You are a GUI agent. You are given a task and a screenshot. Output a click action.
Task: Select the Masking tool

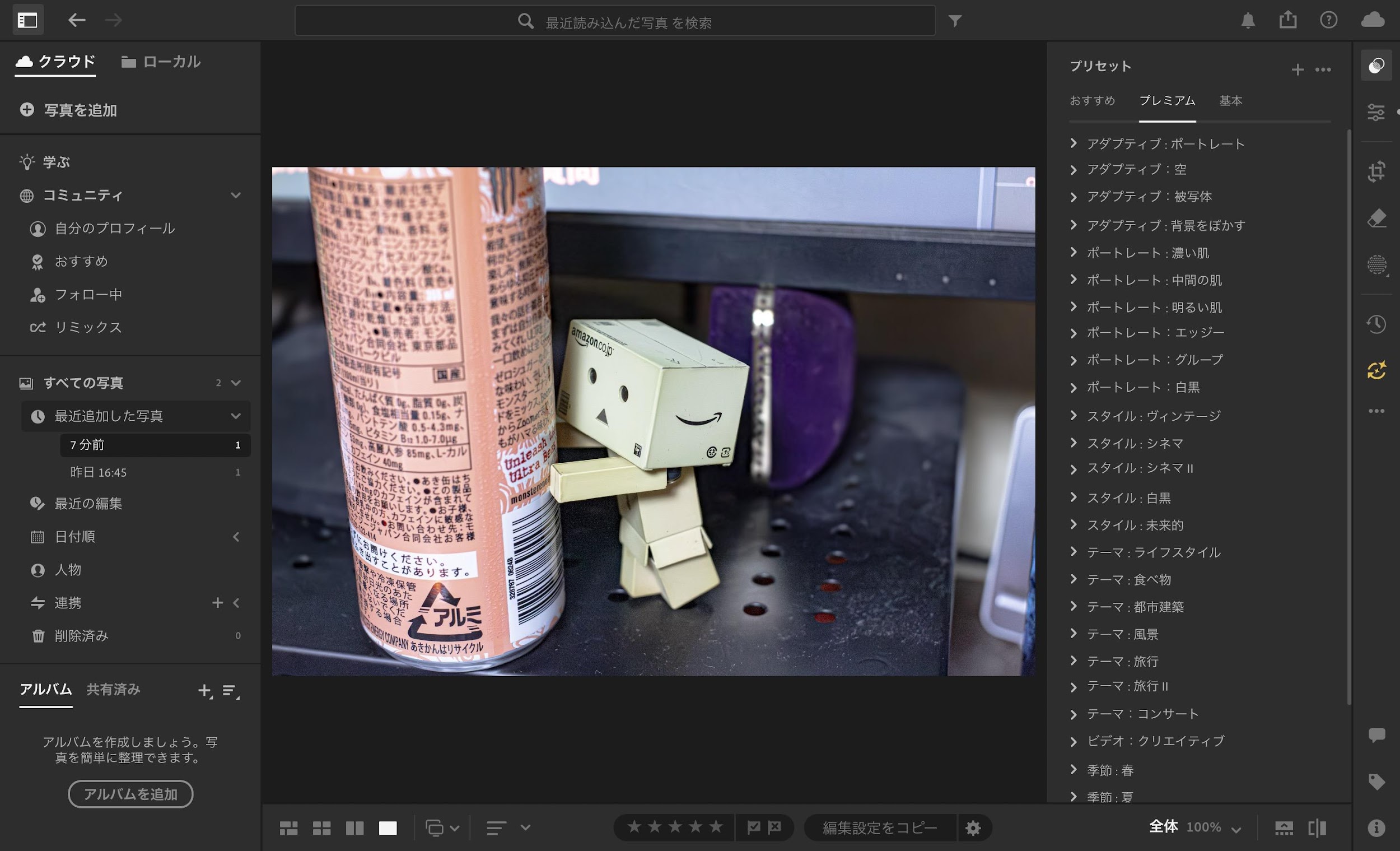(1376, 265)
